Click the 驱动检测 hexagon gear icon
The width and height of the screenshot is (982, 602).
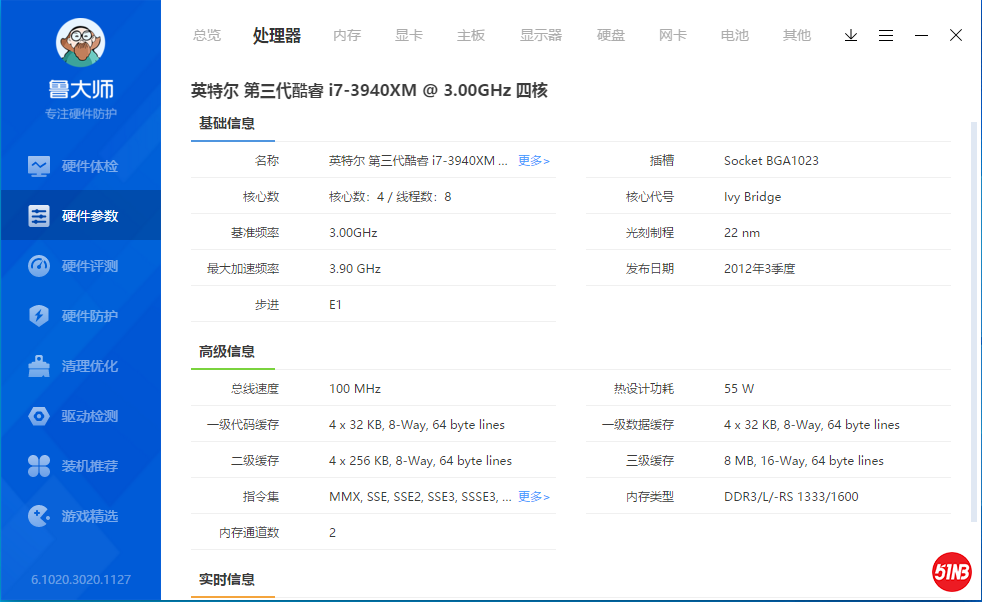[39, 416]
